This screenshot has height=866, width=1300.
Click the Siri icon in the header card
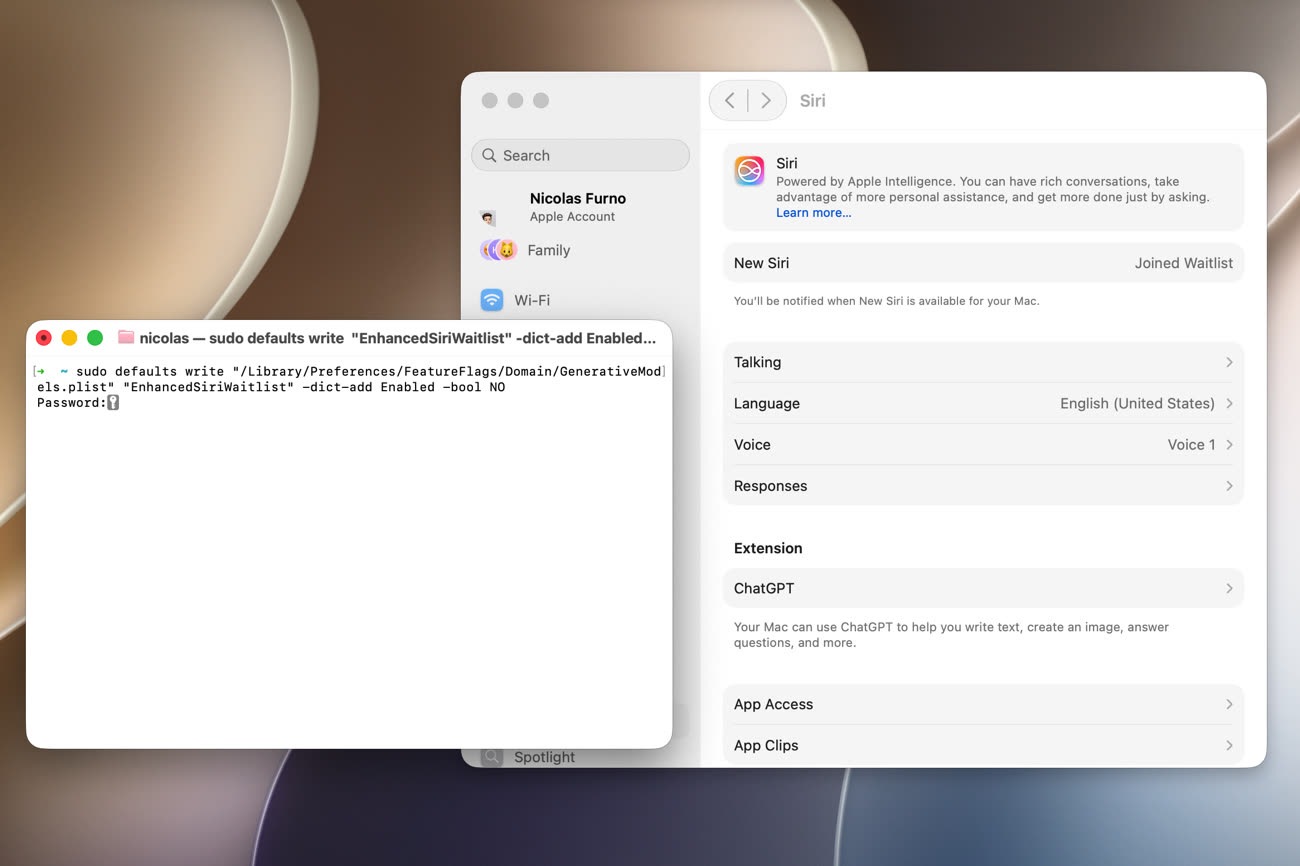(x=749, y=171)
